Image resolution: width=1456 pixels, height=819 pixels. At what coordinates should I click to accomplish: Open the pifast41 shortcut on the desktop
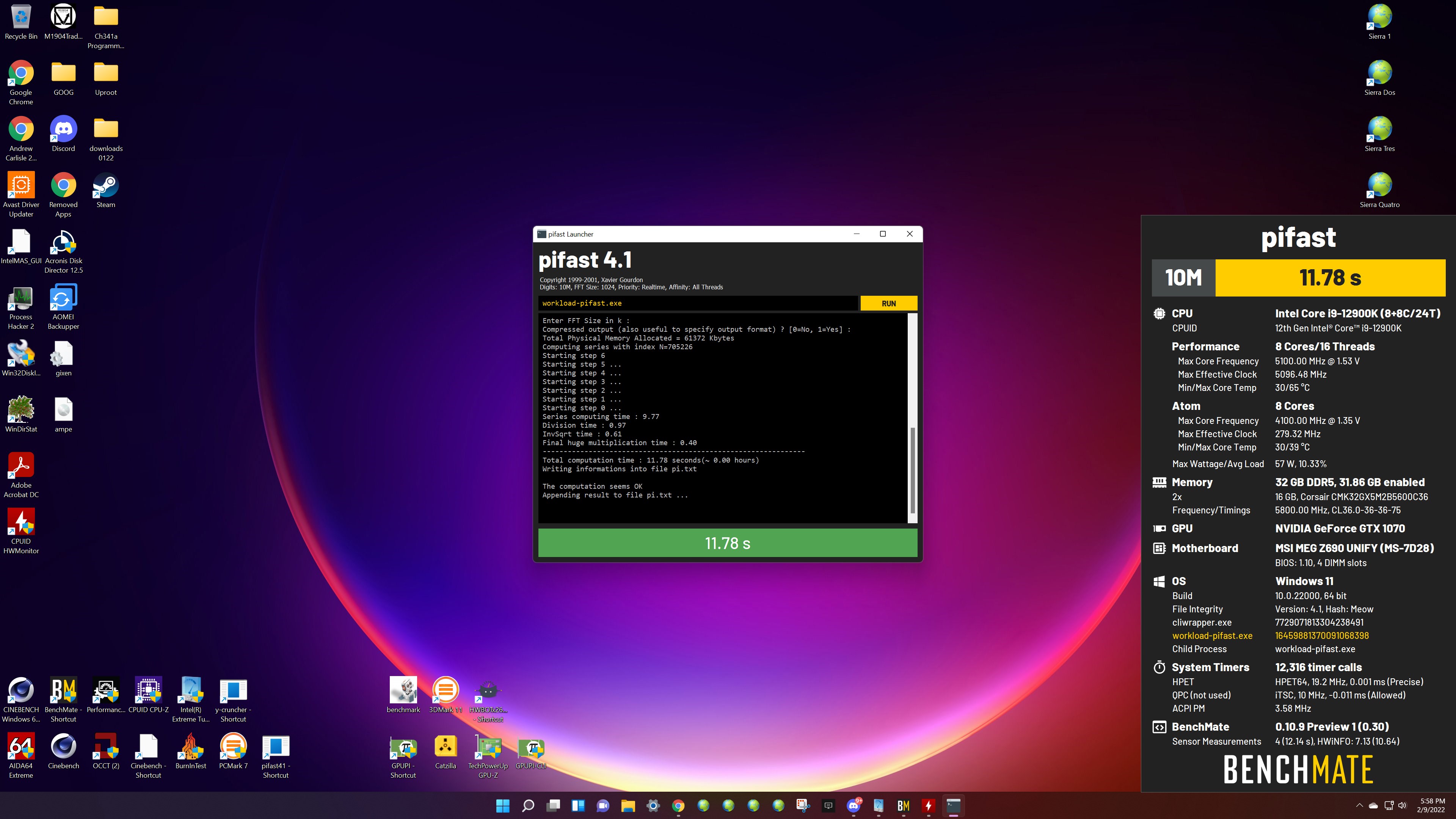(x=275, y=756)
